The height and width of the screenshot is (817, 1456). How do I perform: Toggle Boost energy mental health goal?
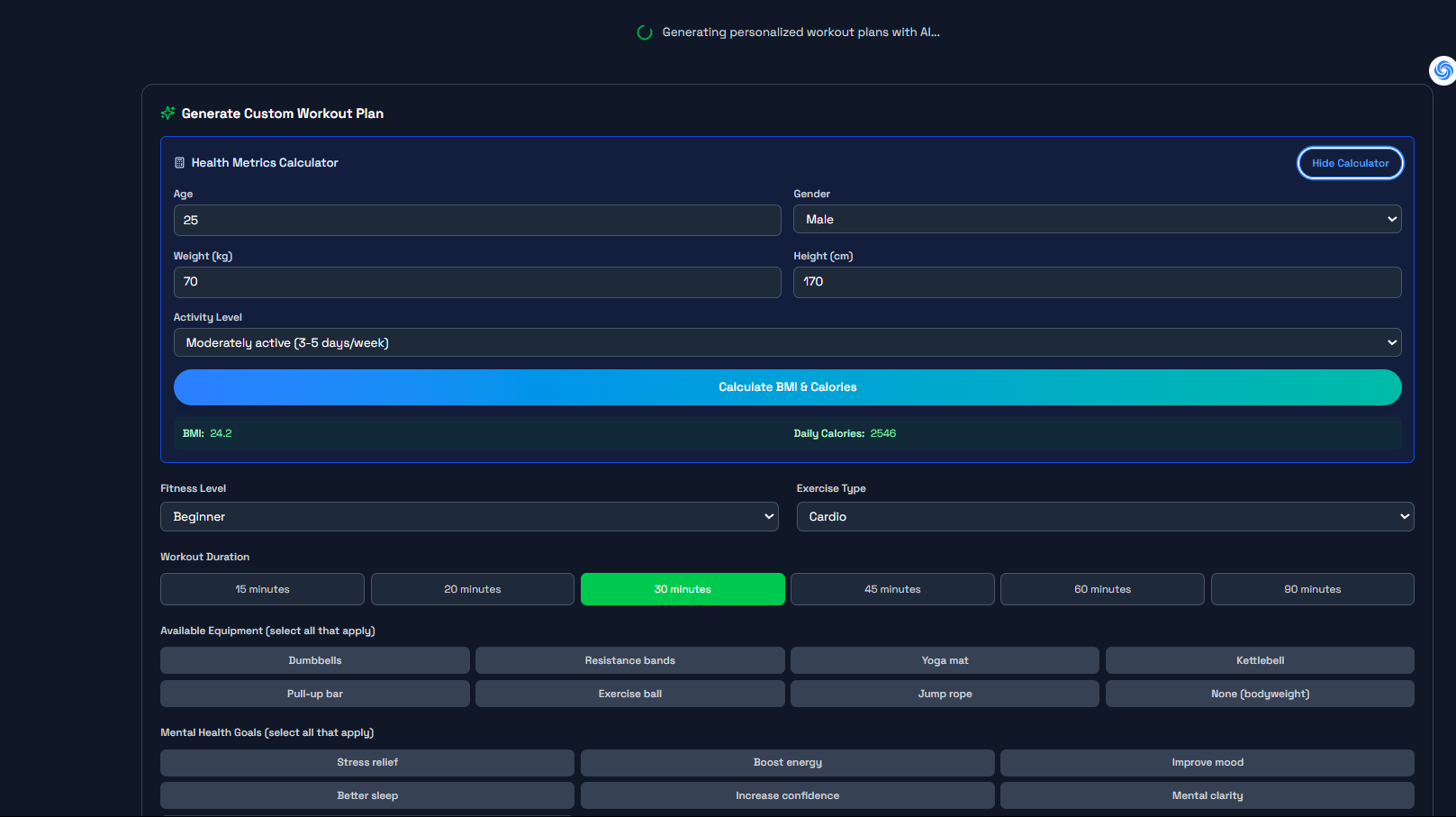point(788,762)
